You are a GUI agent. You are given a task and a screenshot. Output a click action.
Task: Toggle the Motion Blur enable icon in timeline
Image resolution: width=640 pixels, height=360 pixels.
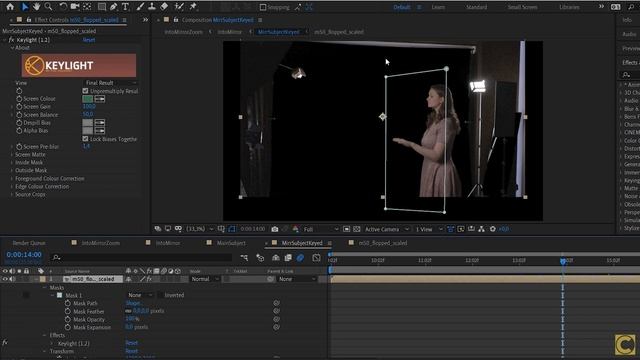tap(300, 258)
